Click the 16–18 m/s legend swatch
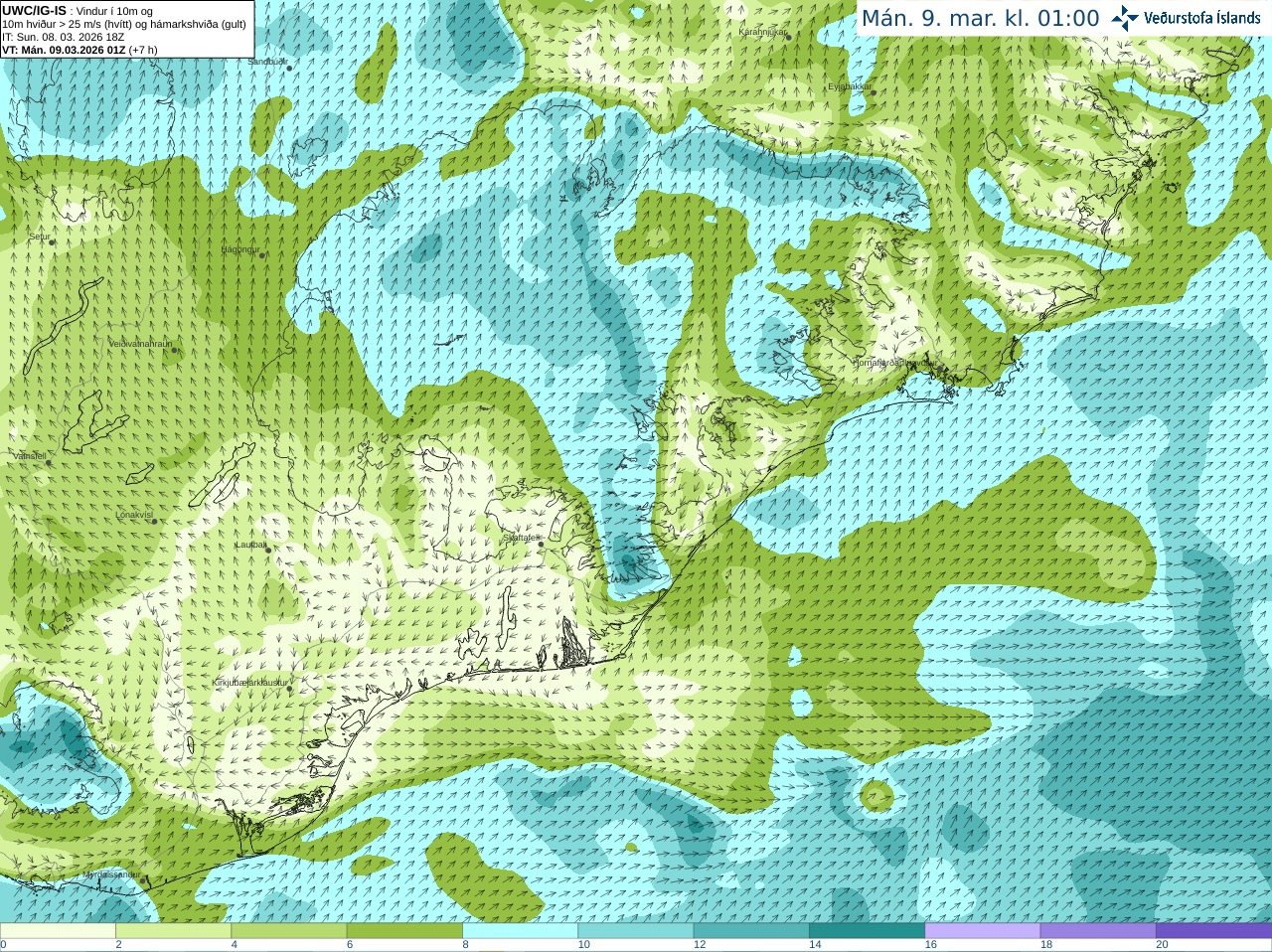The image size is (1272, 952). click(x=983, y=931)
